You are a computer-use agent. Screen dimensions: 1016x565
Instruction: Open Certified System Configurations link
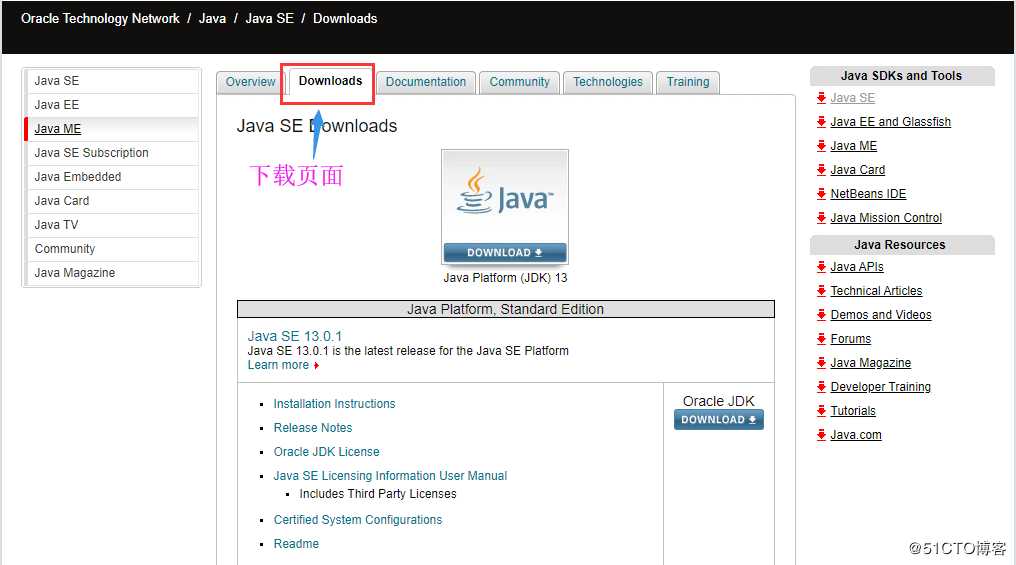click(358, 520)
